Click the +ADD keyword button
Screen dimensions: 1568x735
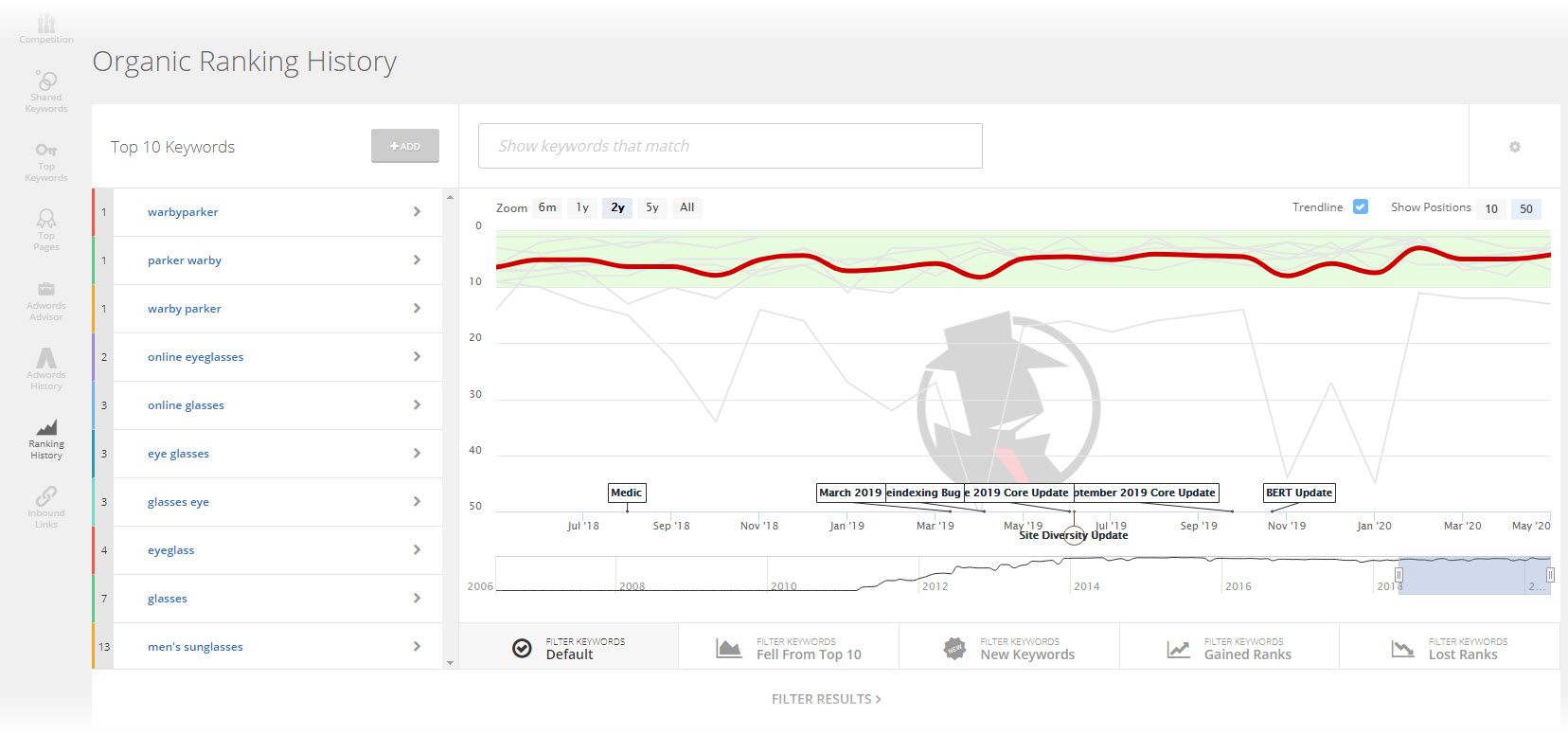[x=405, y=146]
